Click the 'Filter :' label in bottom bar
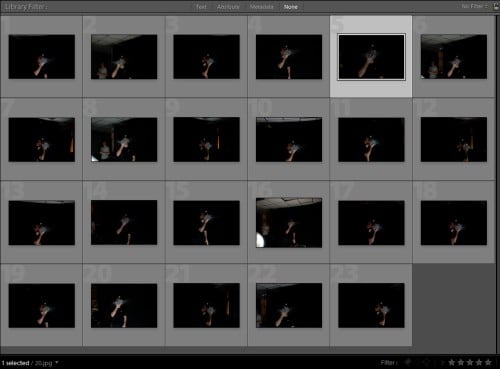 389,362
